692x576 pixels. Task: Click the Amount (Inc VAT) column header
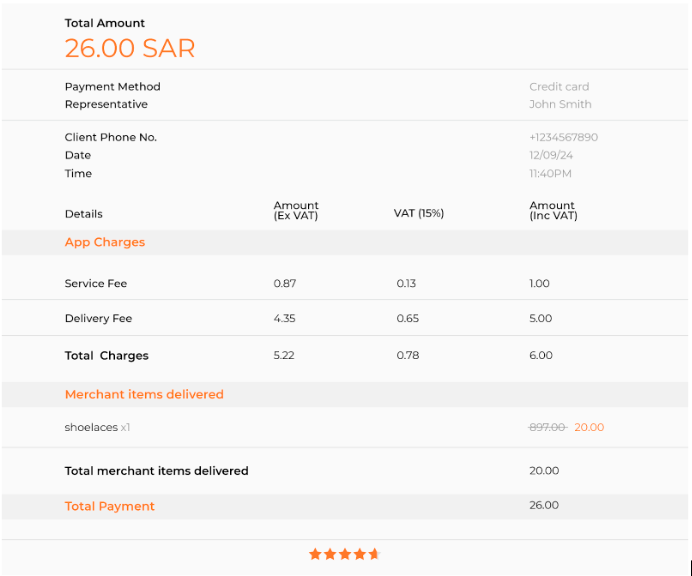tap(553, 210)
